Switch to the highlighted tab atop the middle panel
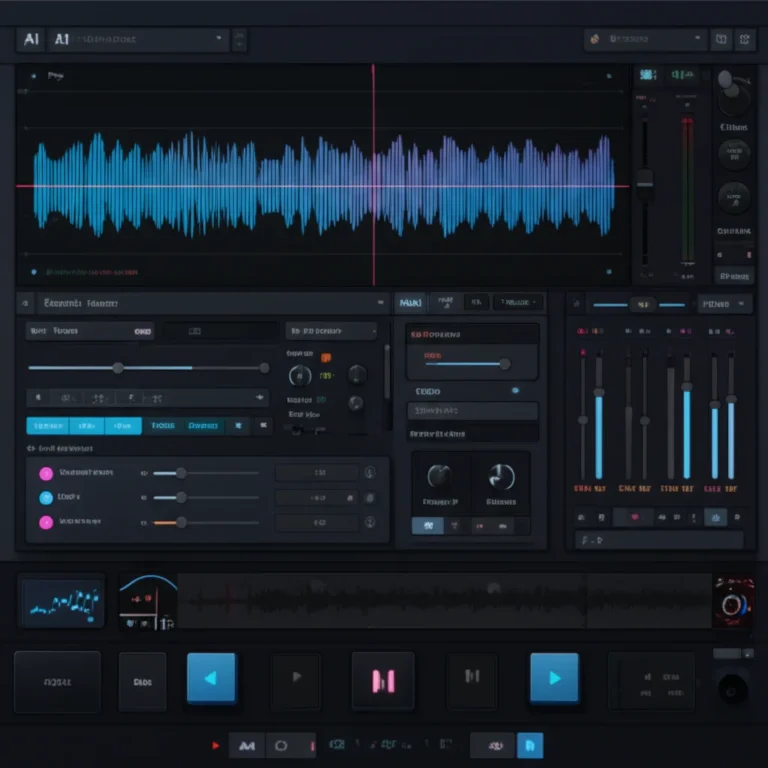 point(410,302)
